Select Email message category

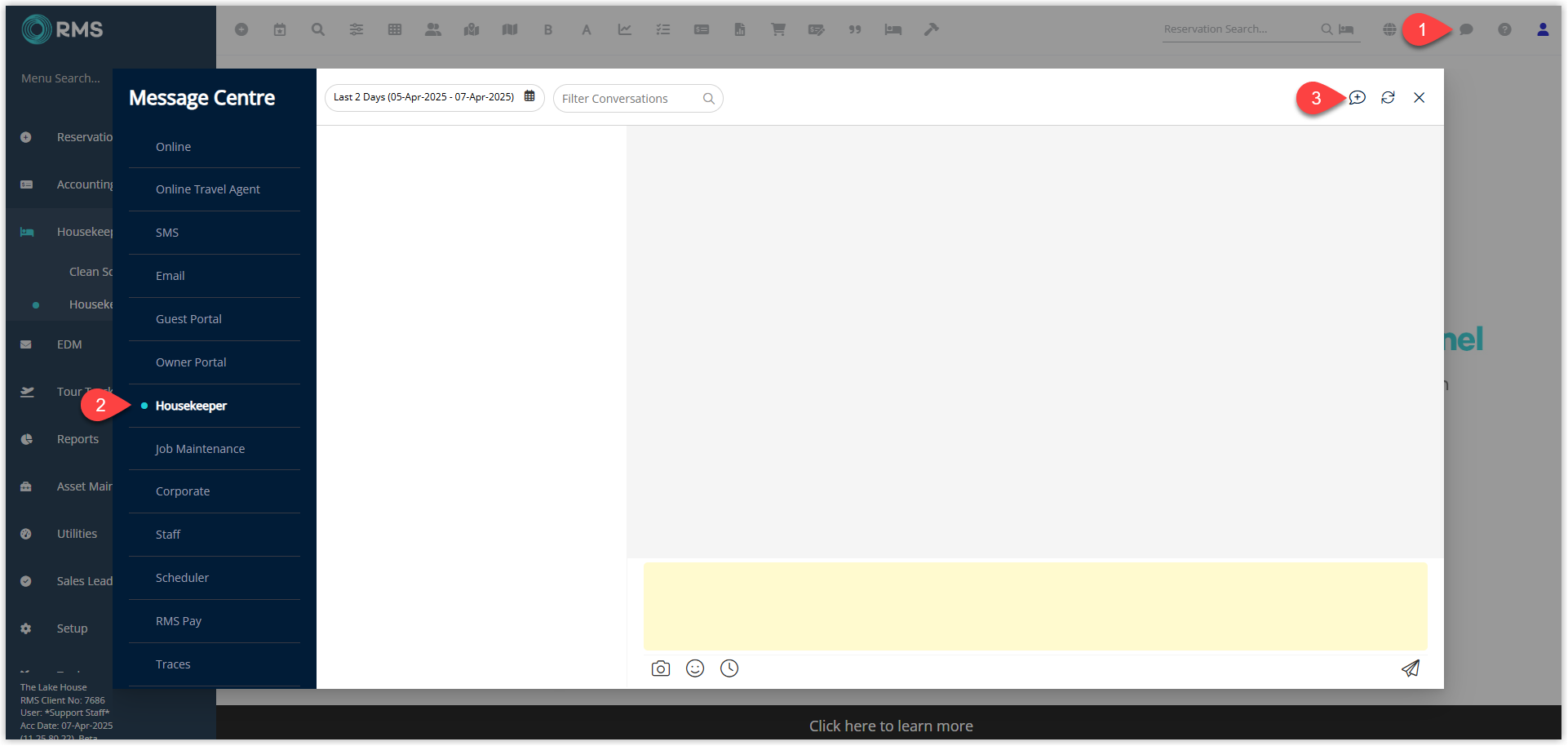coord(170,276)
